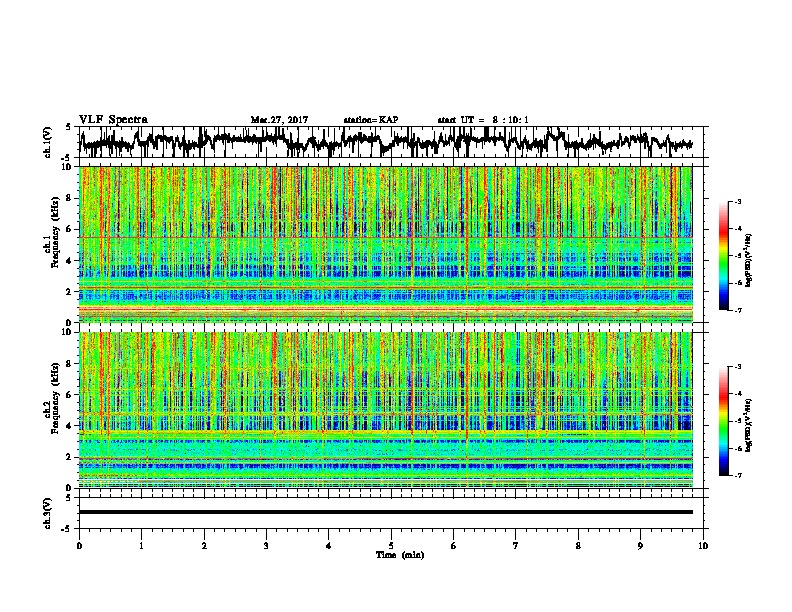Click the log(PSD) label beside ch.2 colorbar

[749, 425]
